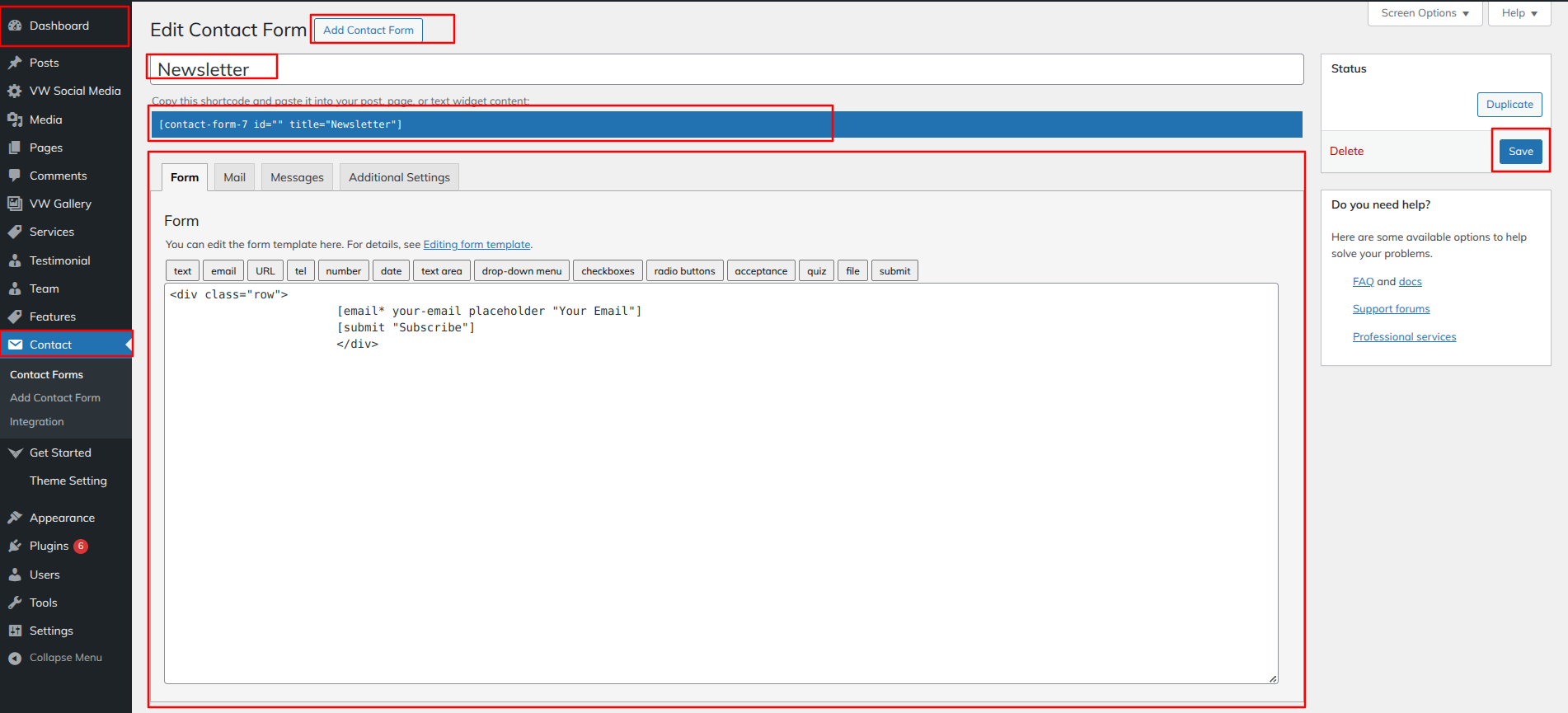Click the Media library icon
Image resolution: width=1568 pixels, height=713 pixels.
tap(15, 120)
